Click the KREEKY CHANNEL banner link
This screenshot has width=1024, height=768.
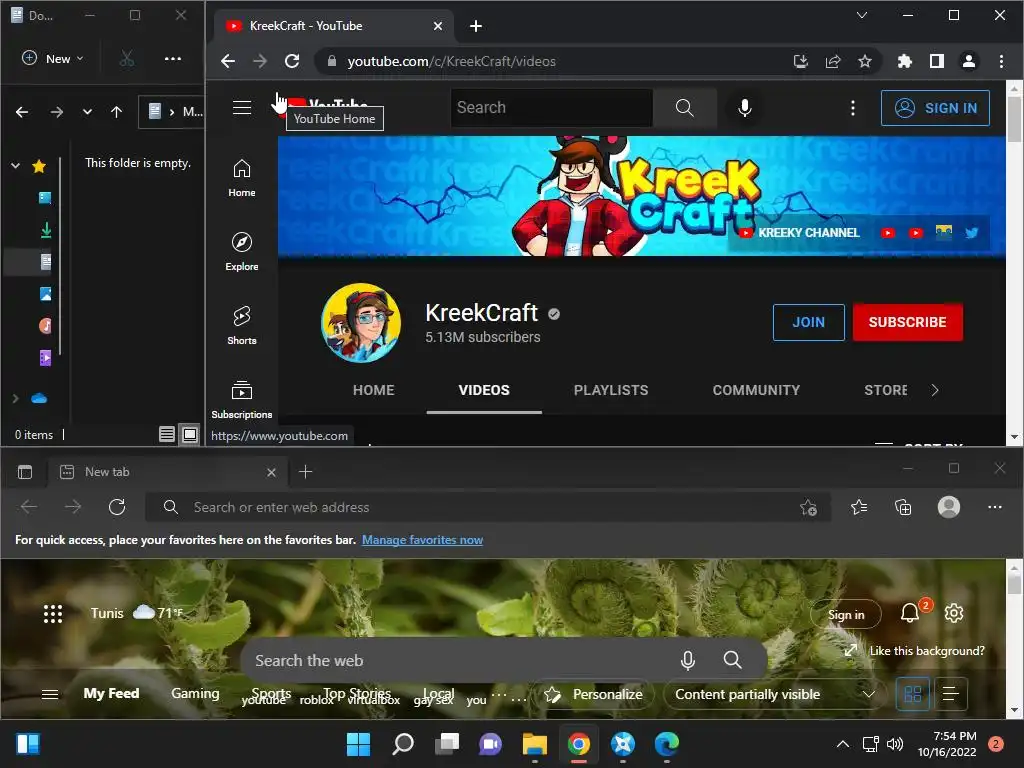click(800, 232)
